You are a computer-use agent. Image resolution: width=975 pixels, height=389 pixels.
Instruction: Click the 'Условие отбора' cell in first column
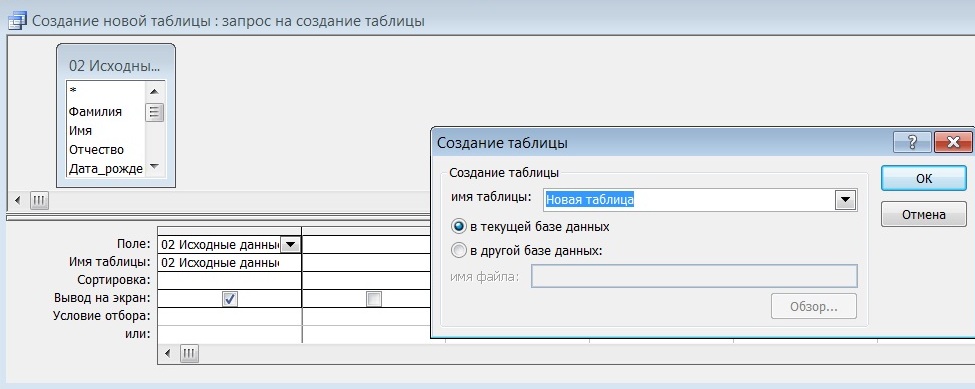pos(229,316)
